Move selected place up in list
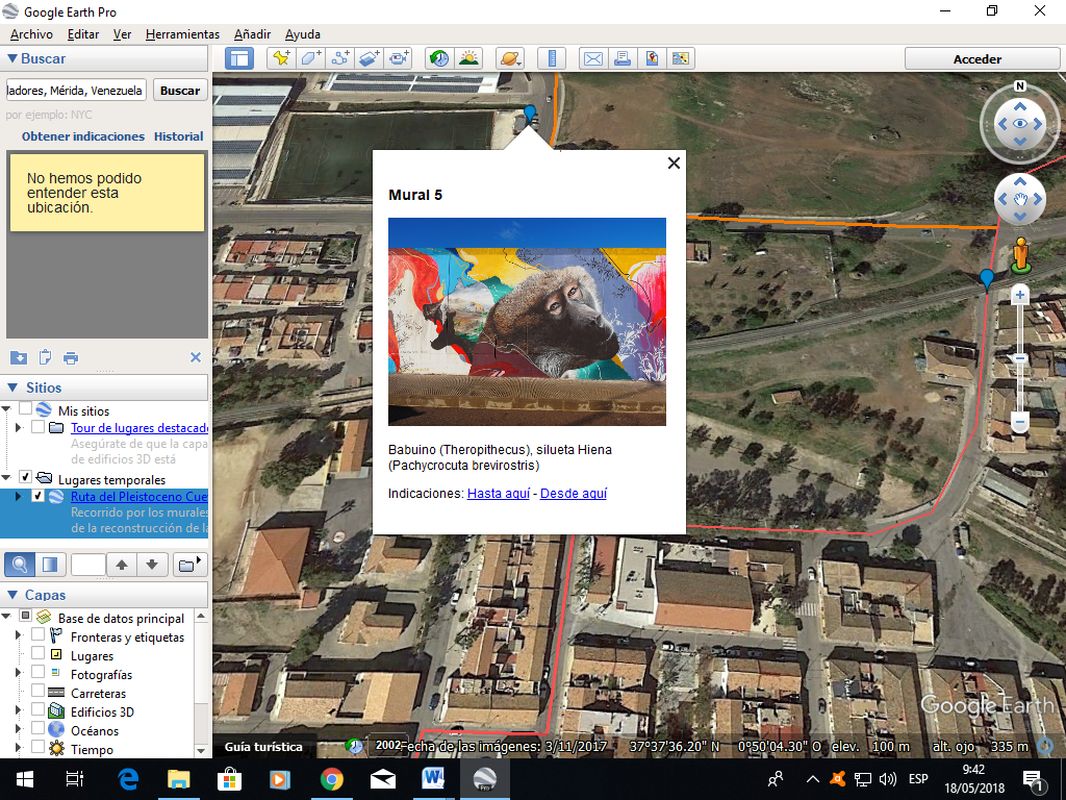 pyautogui.click(x=122, y=564)
